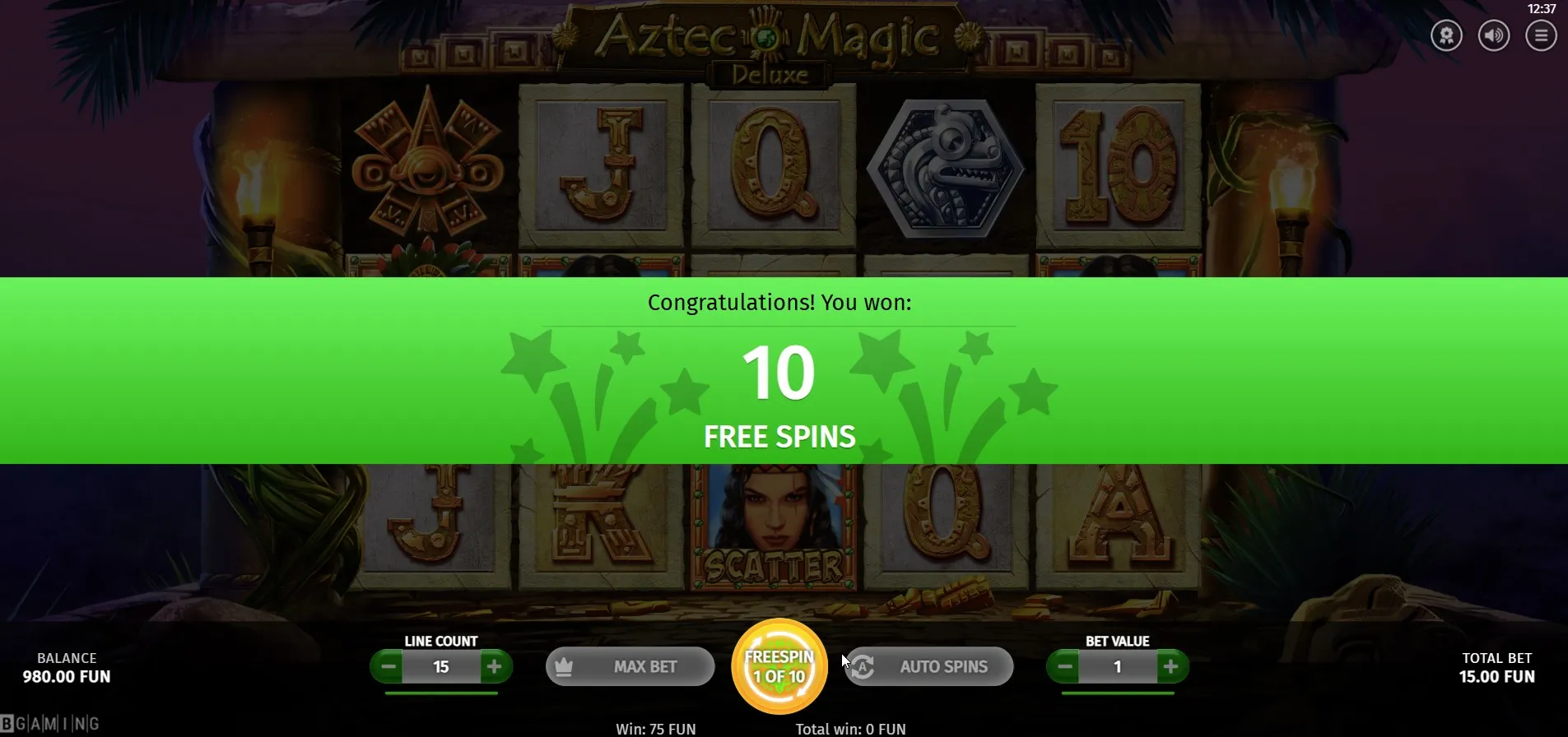Click the BGaming logo
Screen dimensions: 1568x737
point(50,724)
